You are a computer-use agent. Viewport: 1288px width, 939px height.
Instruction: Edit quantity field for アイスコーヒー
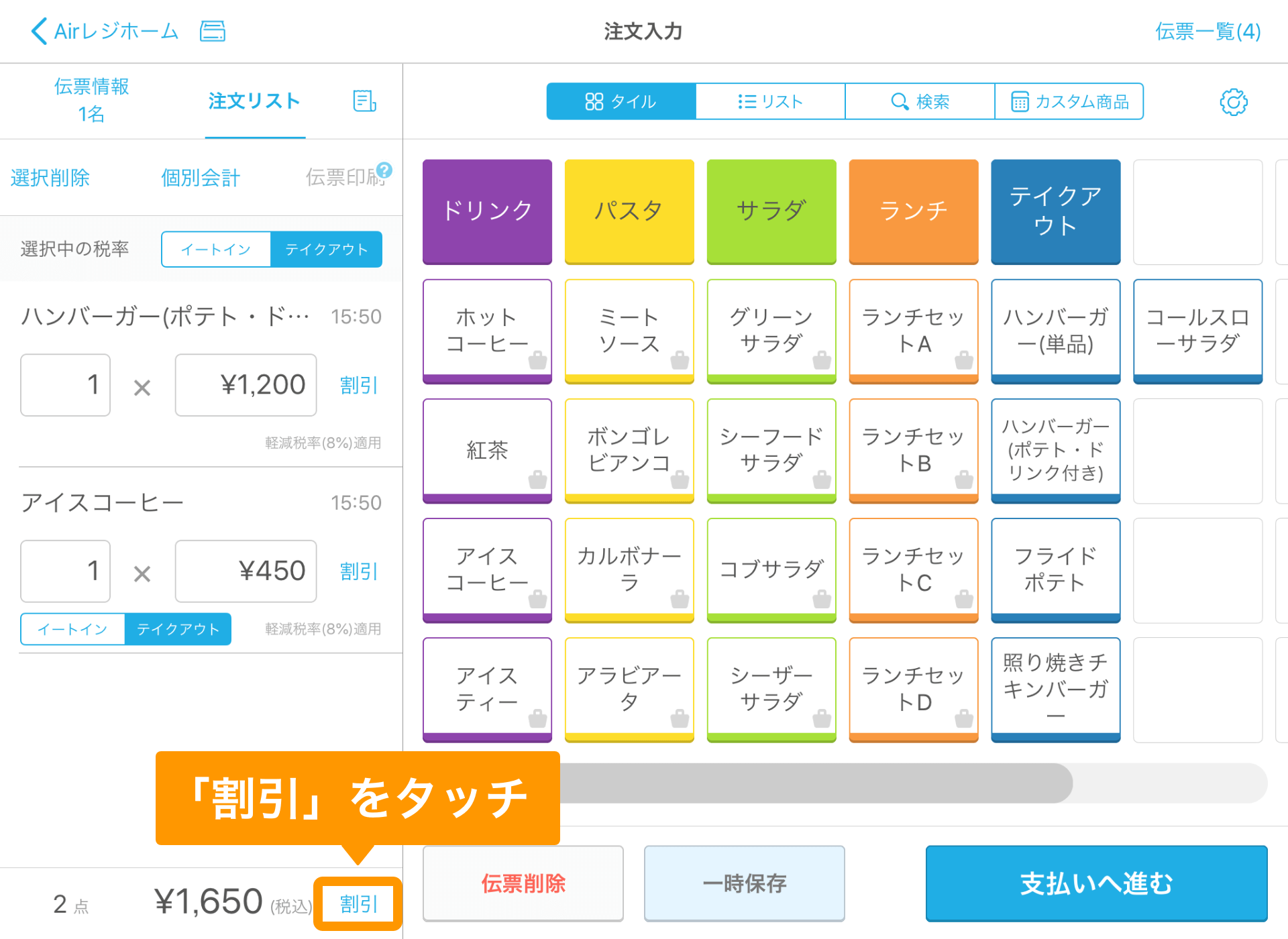(x=65, y=571)
